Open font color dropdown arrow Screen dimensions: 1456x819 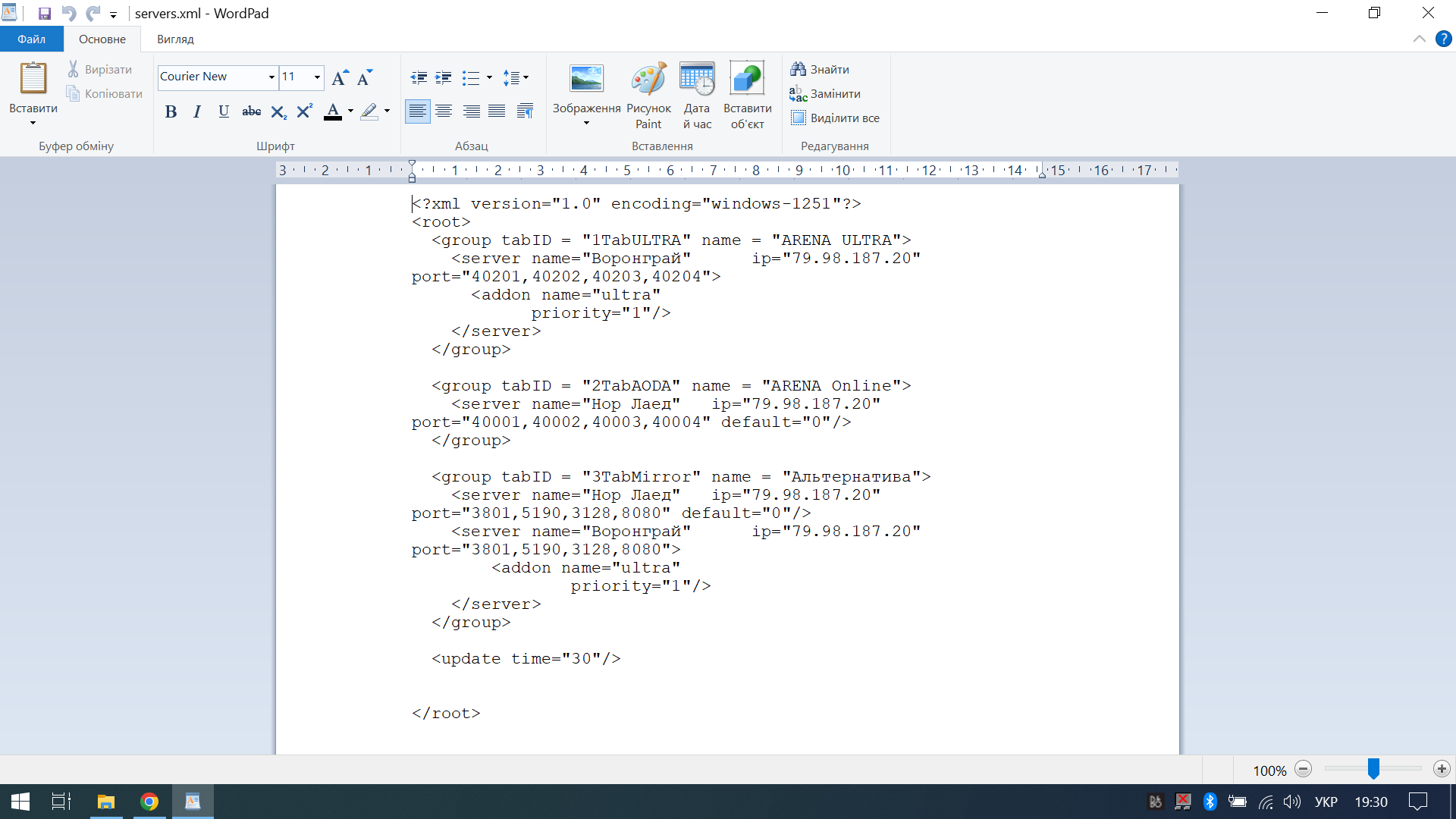[350, 111]
